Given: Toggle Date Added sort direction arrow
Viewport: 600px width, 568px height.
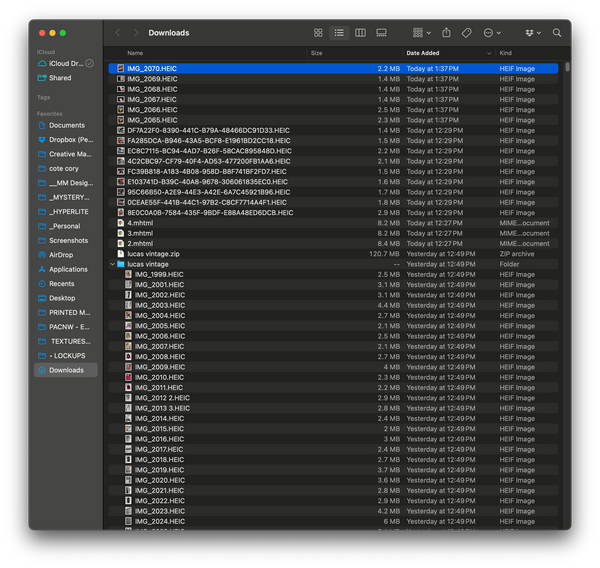Looking at the screenshot, I should pos(489,53).
